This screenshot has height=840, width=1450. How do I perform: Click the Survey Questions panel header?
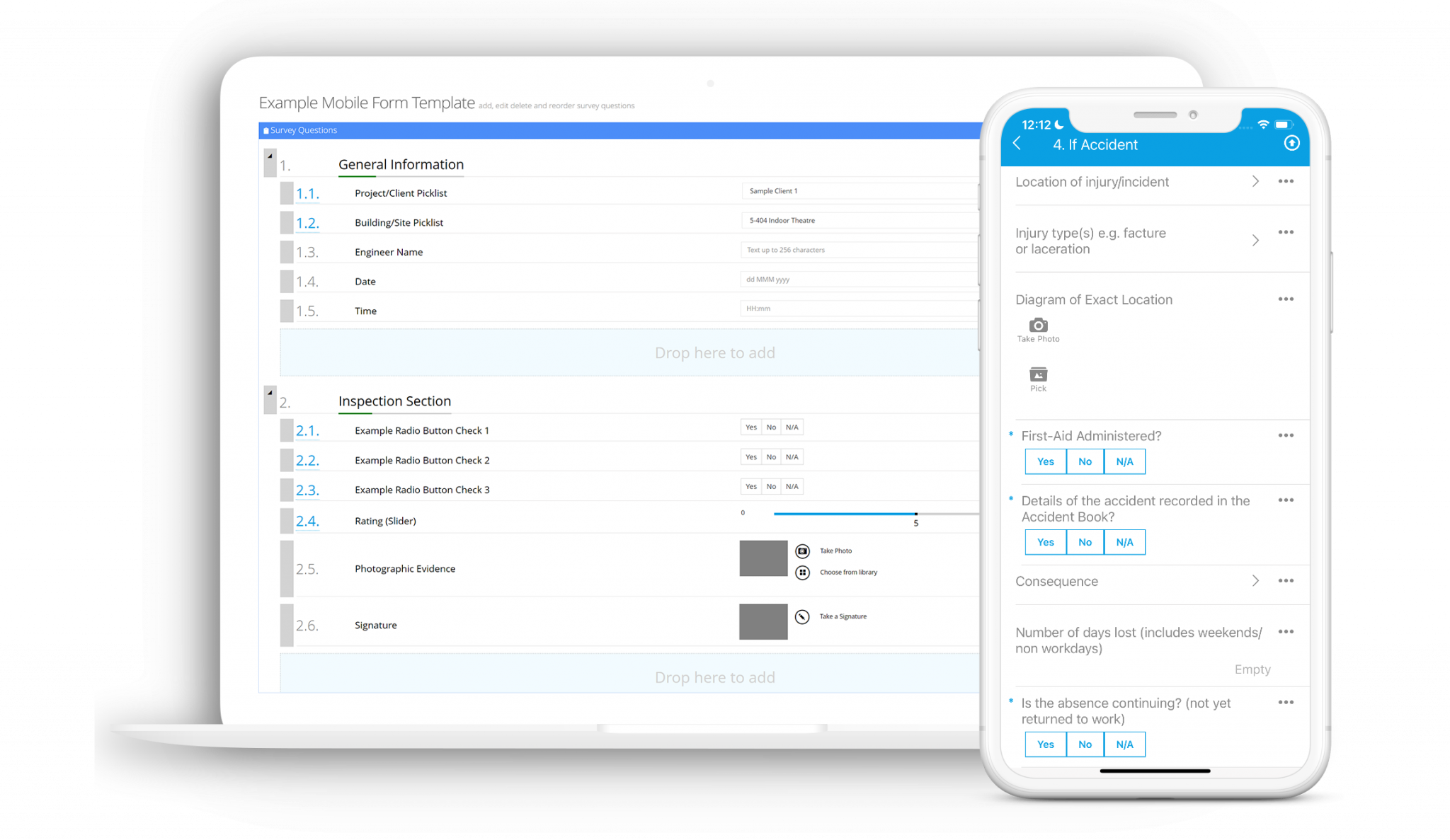[x=303, y=130]
